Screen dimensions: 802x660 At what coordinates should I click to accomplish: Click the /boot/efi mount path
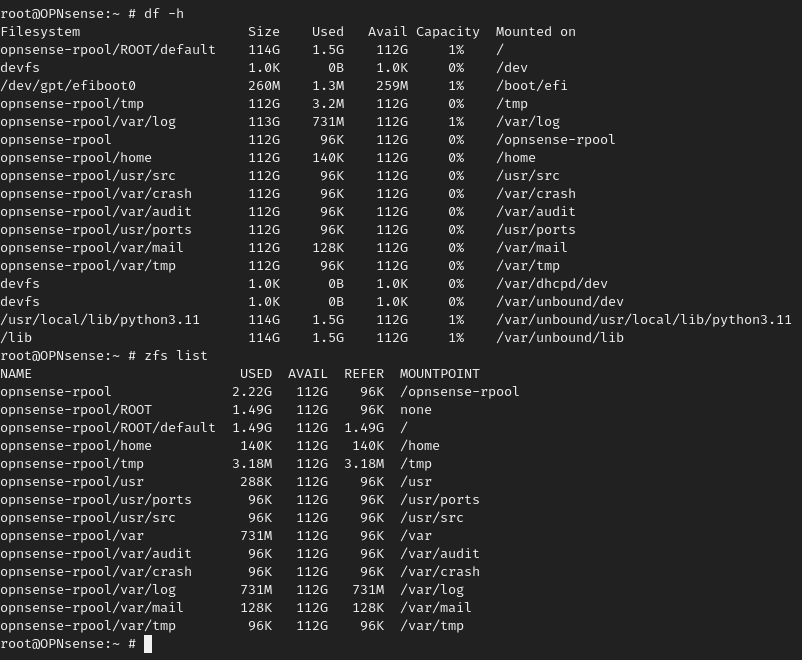tap(531, 85)
